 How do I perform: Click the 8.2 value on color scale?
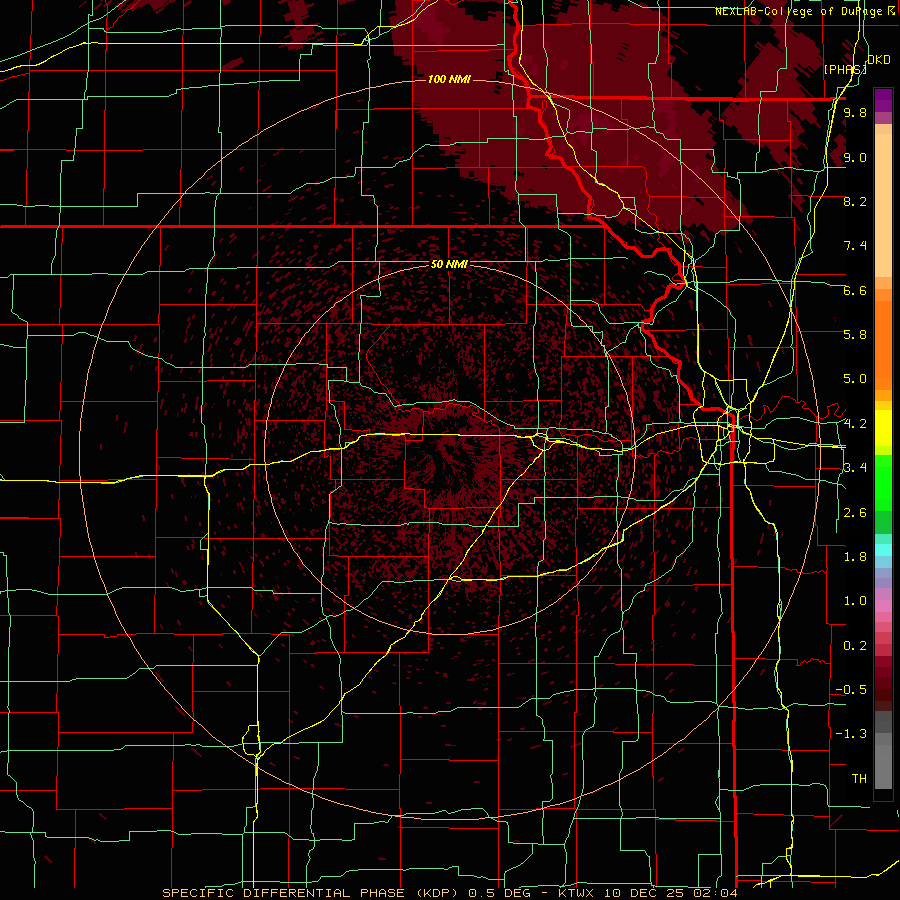(855, 202)
